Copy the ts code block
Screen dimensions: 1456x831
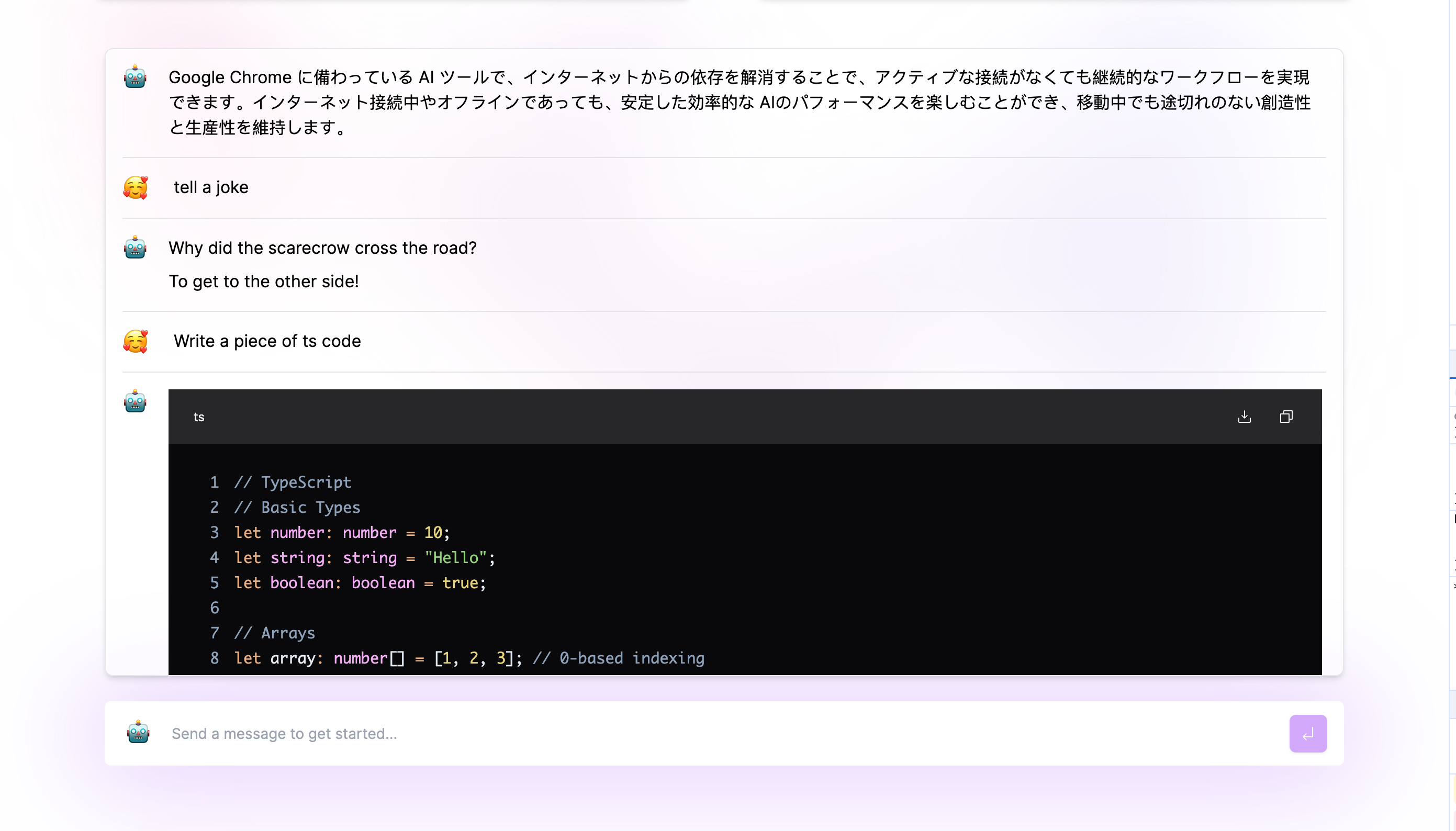pyautogui.click(x=1286, y=417)
